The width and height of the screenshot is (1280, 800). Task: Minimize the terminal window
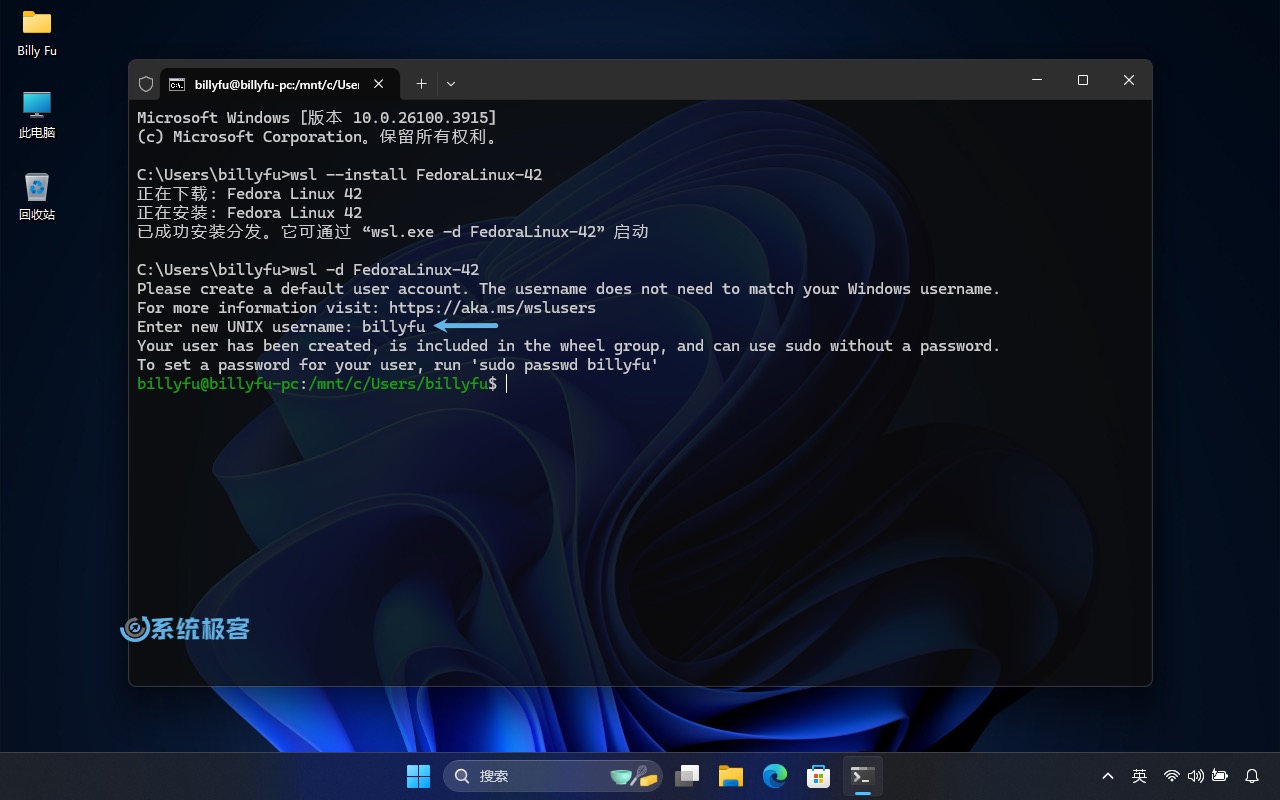pos(1037,80)
